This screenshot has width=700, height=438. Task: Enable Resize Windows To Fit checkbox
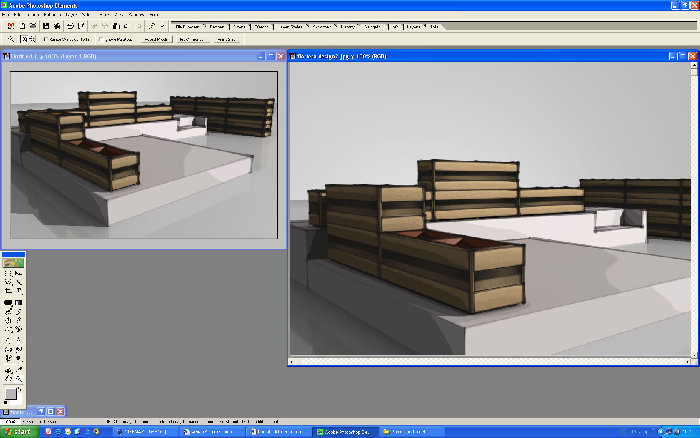[x=46, y=39]
